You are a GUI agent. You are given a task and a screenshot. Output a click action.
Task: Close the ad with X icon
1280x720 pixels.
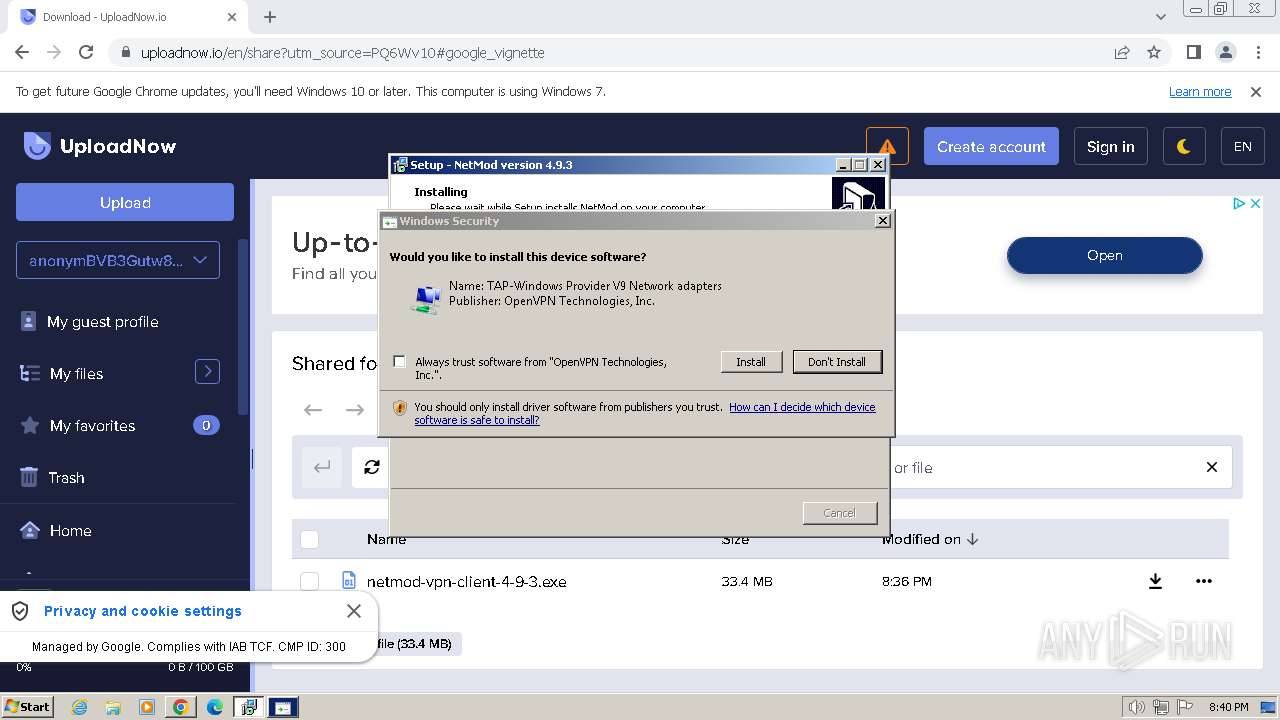point(1256,203)
